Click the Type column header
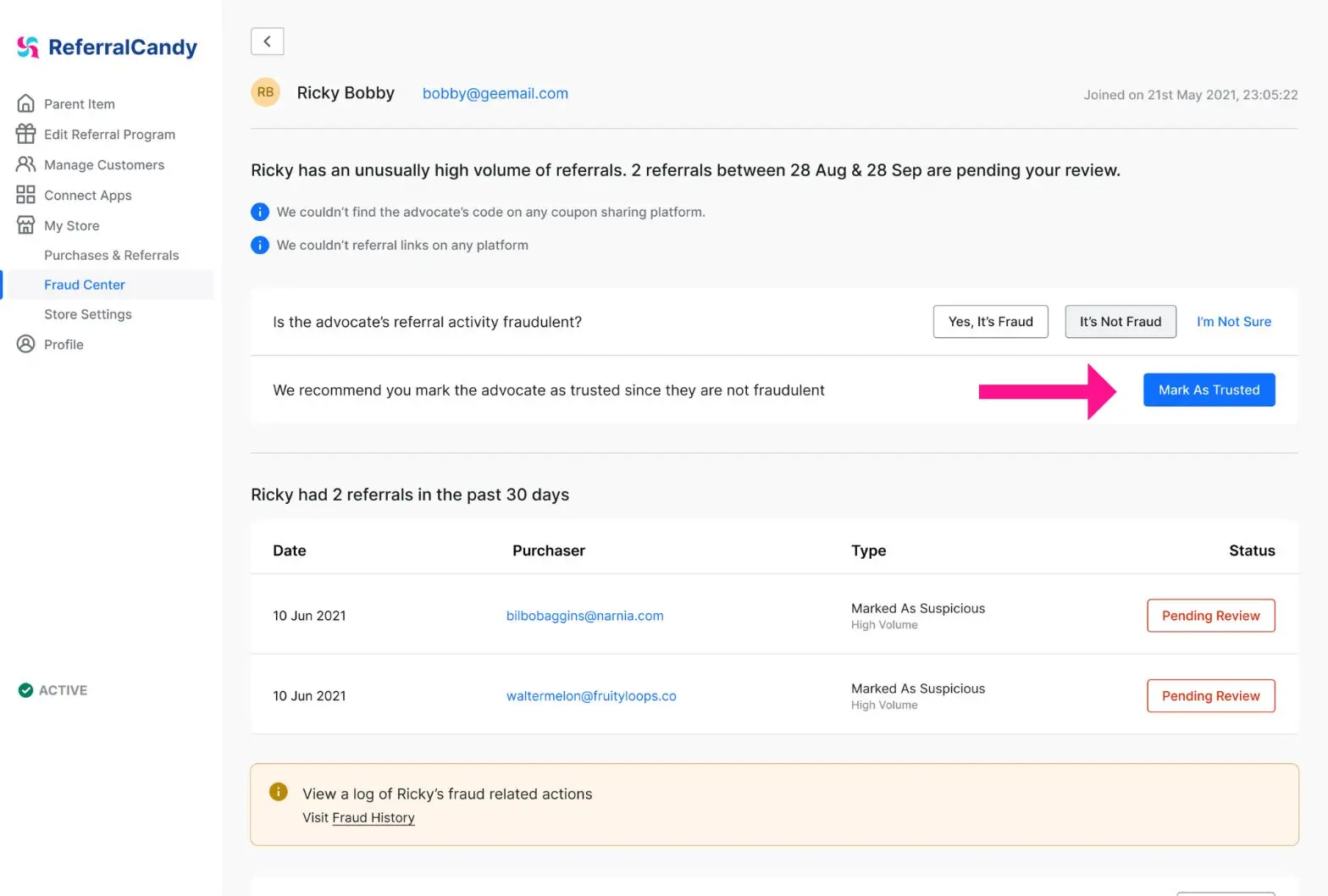Image resolution: width=1328 pixels, height=896 pixels. pyautogui.click(x=869, y=550)
